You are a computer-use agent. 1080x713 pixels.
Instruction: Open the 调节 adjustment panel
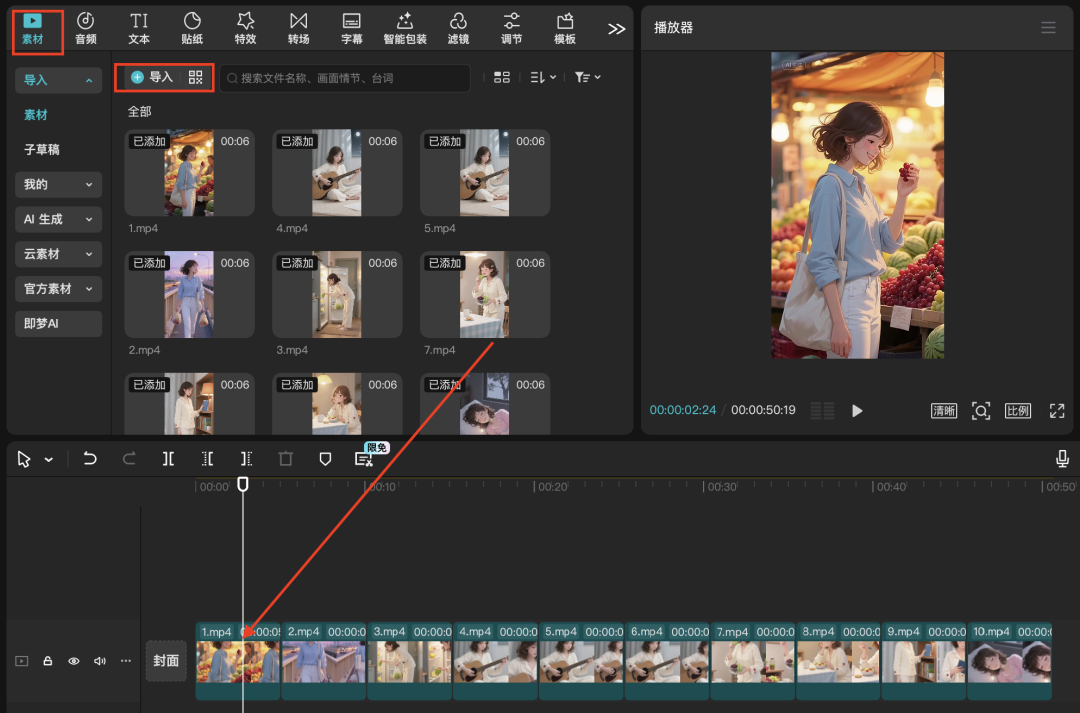511,27
